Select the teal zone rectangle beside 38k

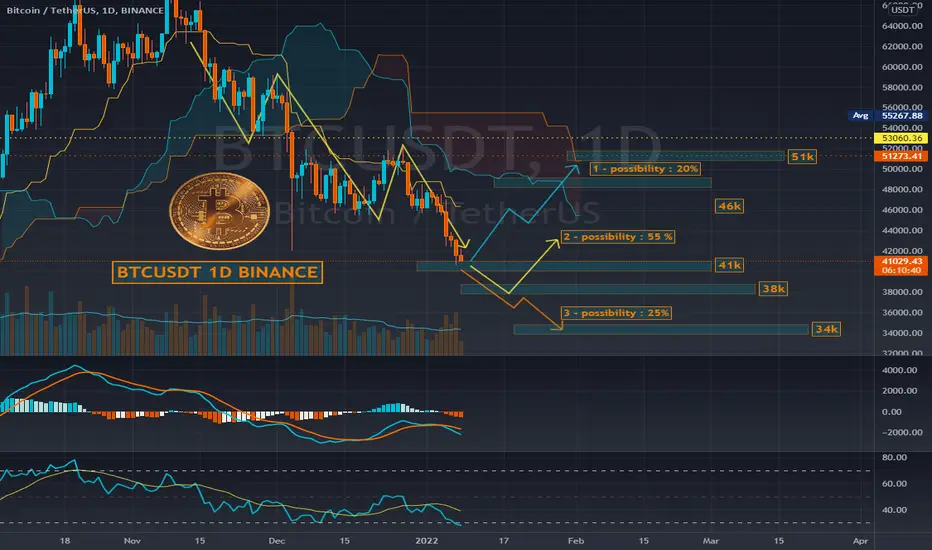(608, 290)
